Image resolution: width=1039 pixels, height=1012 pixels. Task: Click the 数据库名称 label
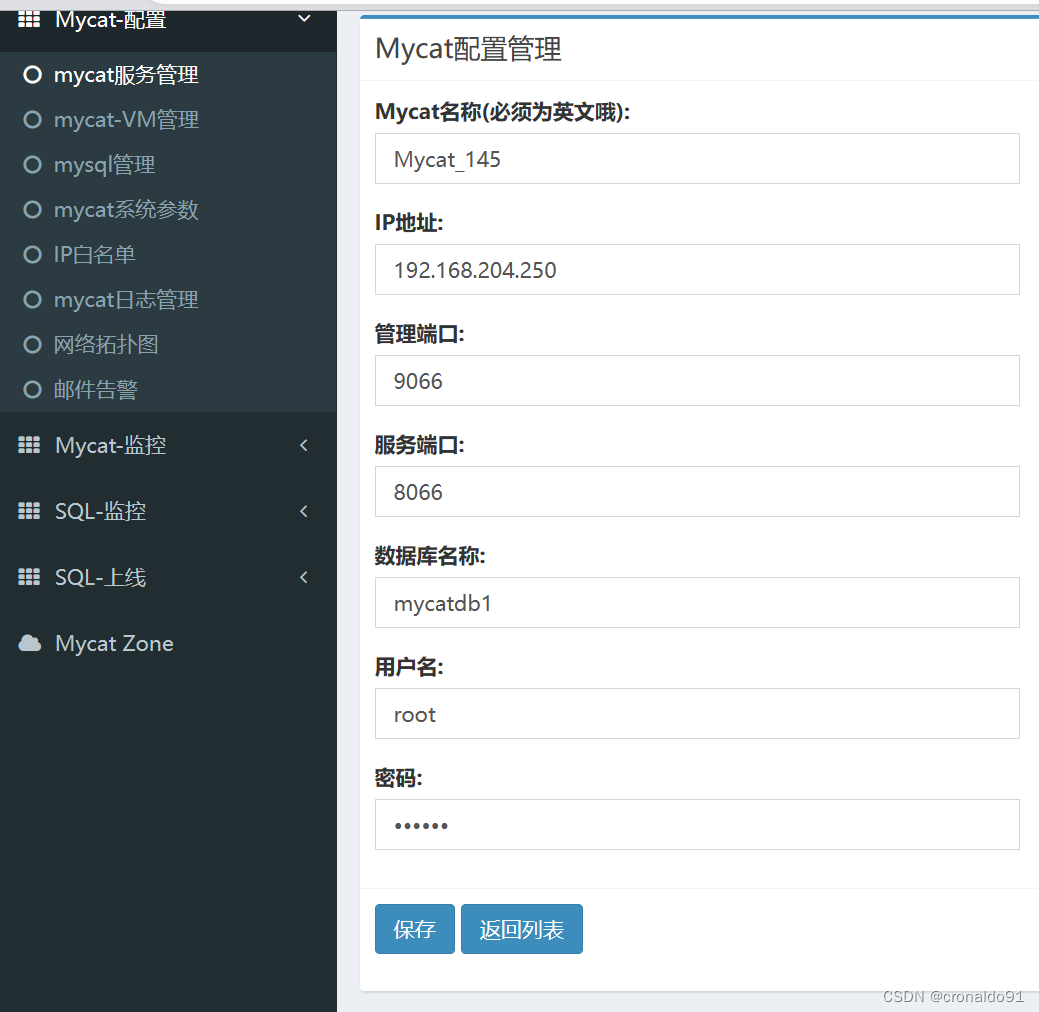coord(430,556)
